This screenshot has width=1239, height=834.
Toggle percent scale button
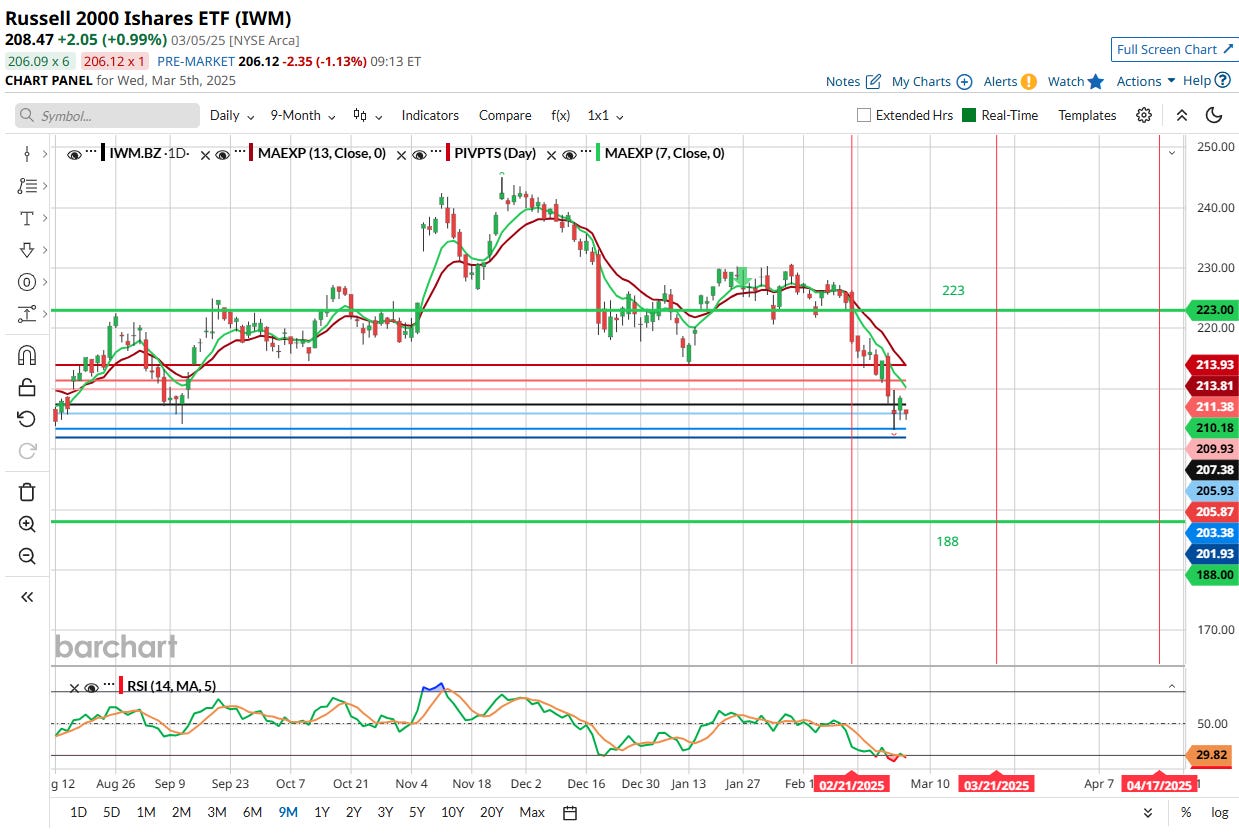coord(1186,812)
